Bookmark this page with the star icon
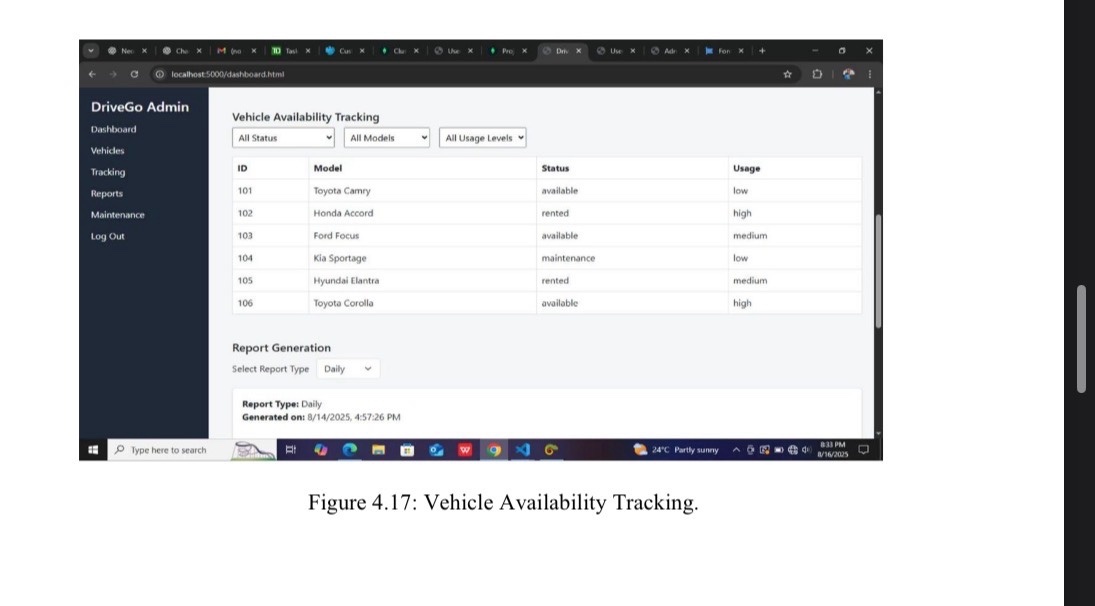The height and width of the screenshot is (606, 1095). (x=788, y=74)
